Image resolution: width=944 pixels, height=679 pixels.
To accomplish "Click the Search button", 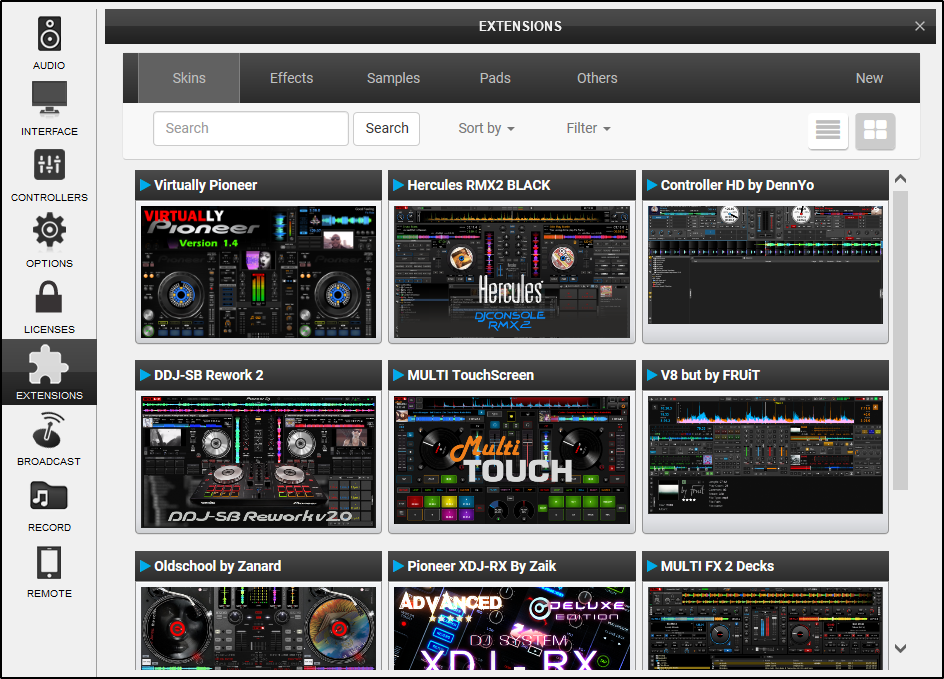I will pyautogui.click(x=387, y=128).
